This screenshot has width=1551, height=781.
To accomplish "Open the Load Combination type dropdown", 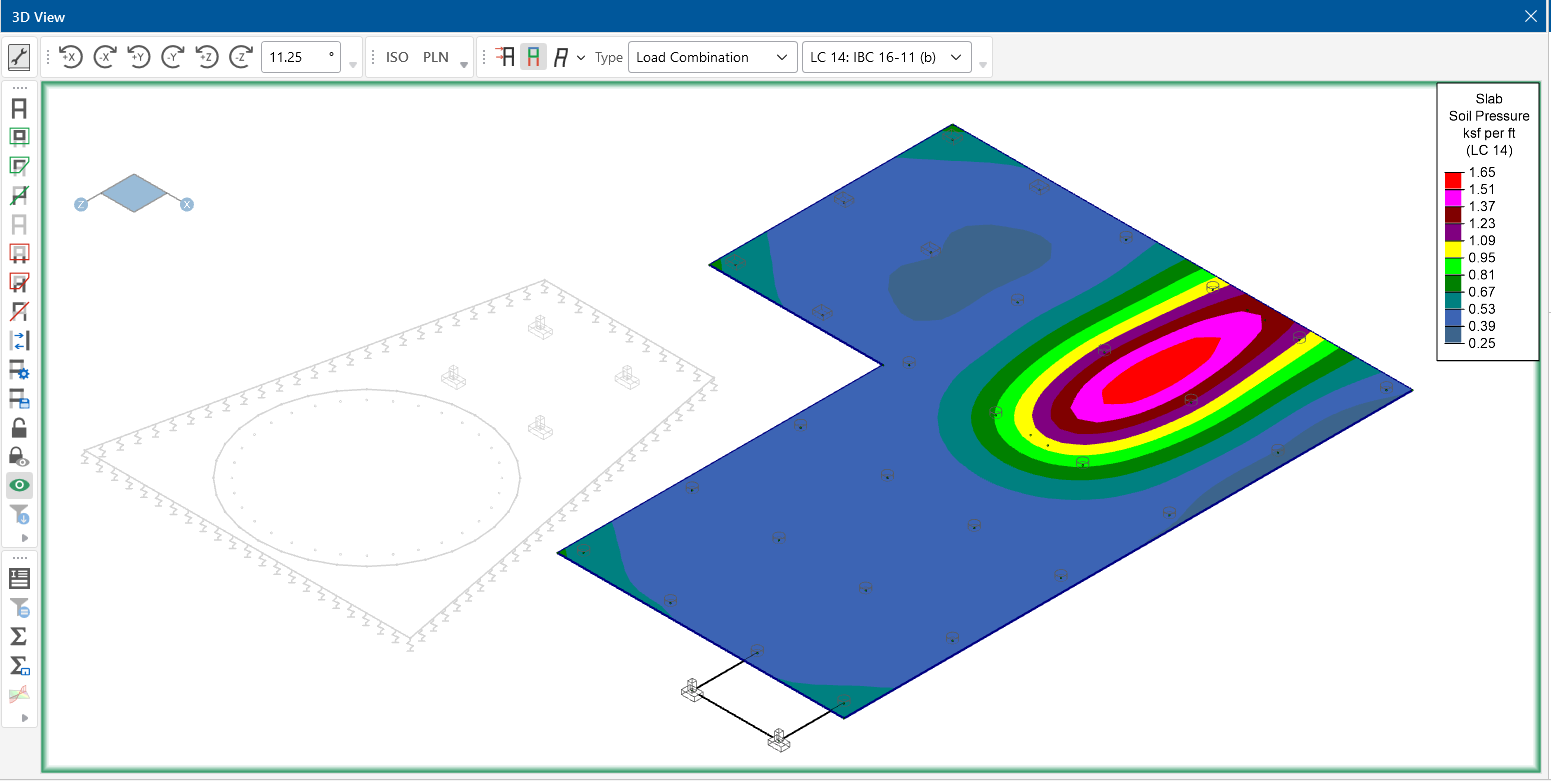I will click(x=712, y=57).
